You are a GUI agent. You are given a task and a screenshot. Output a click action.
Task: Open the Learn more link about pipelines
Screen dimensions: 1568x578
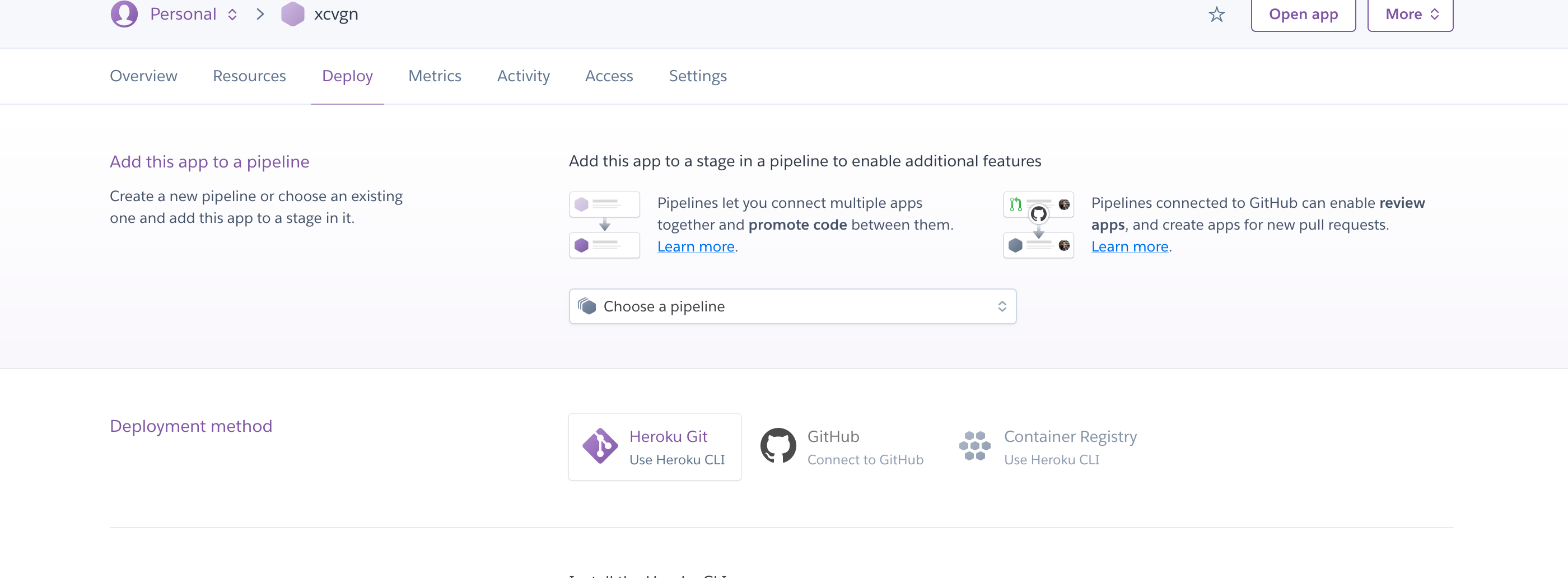tap(696, 246)
